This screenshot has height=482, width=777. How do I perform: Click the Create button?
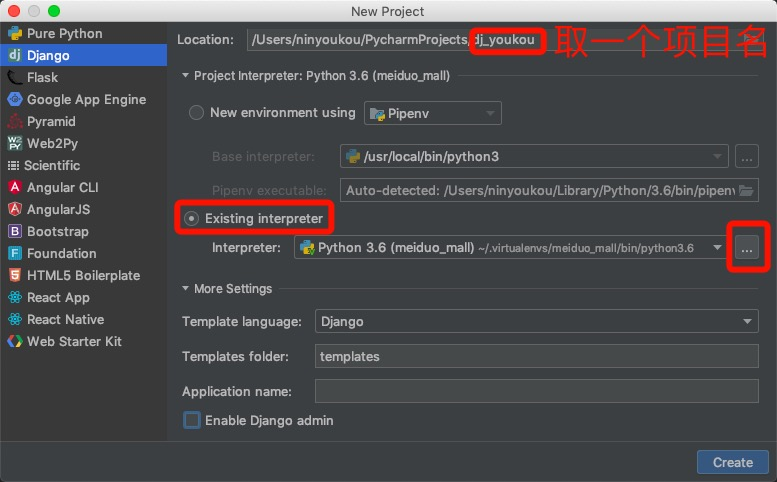733,462
